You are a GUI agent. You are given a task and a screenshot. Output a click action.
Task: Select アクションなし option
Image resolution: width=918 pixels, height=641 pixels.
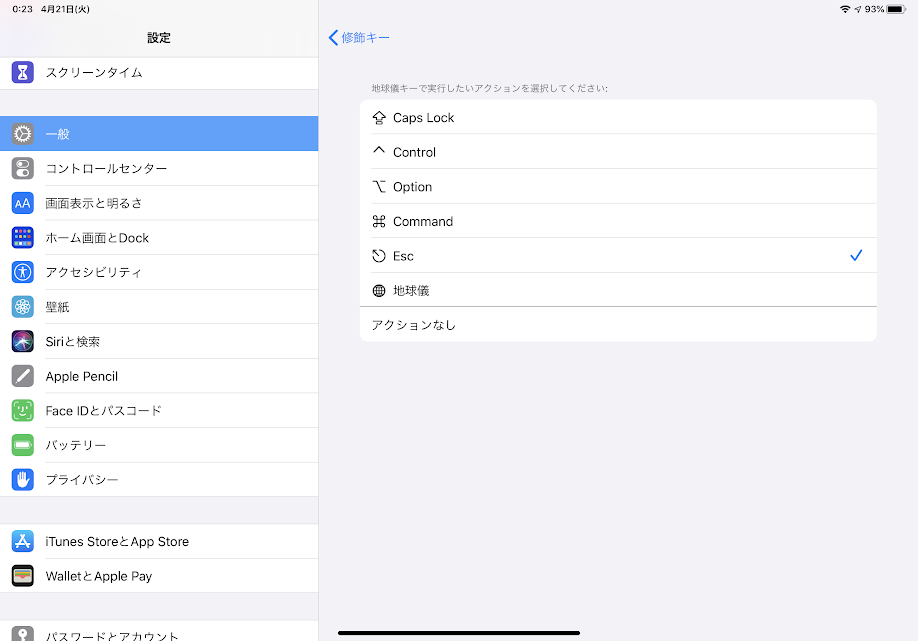618,325
